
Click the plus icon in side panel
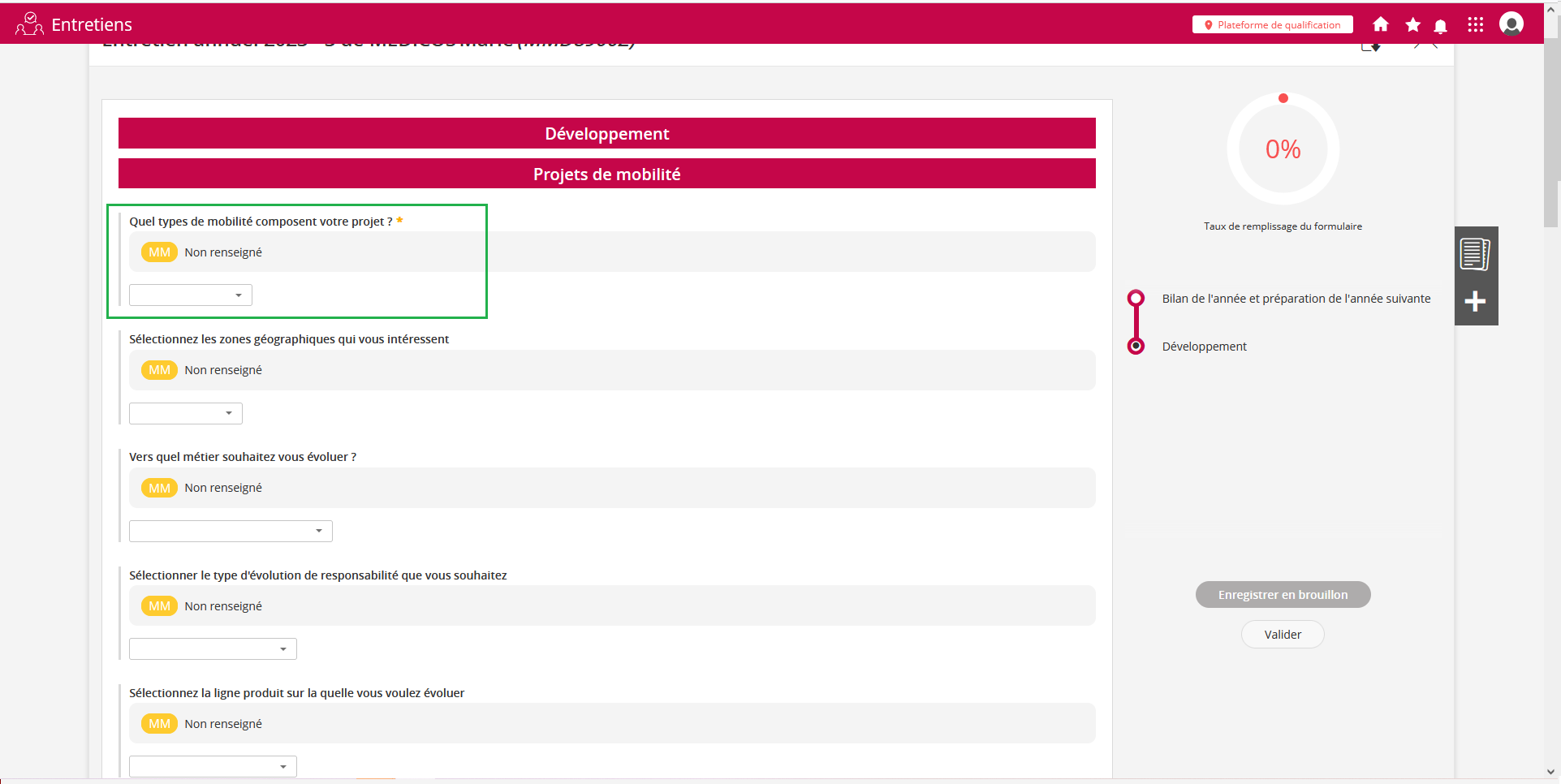click(1475, 302)
